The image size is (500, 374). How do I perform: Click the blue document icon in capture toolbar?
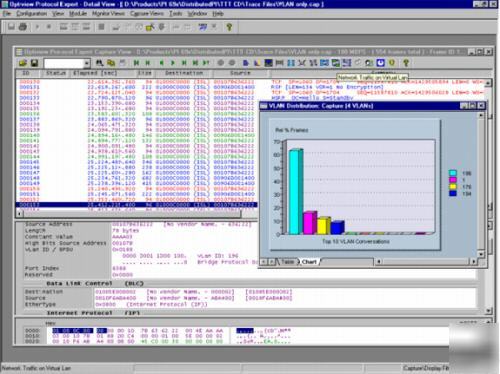(x=246, y=63)
